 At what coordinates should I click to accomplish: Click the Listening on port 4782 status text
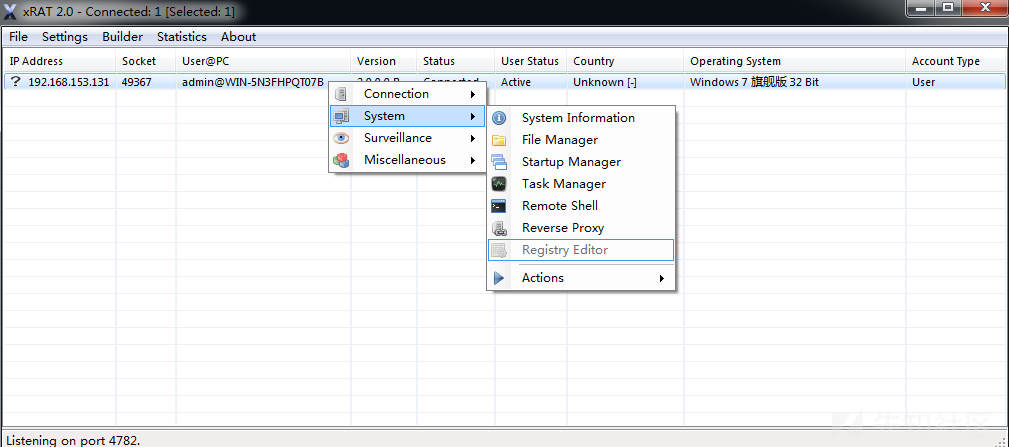tap(73, 441)
